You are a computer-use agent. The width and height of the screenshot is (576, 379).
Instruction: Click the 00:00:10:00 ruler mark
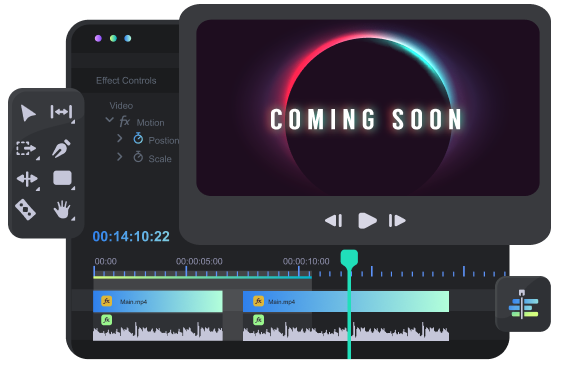306,261
